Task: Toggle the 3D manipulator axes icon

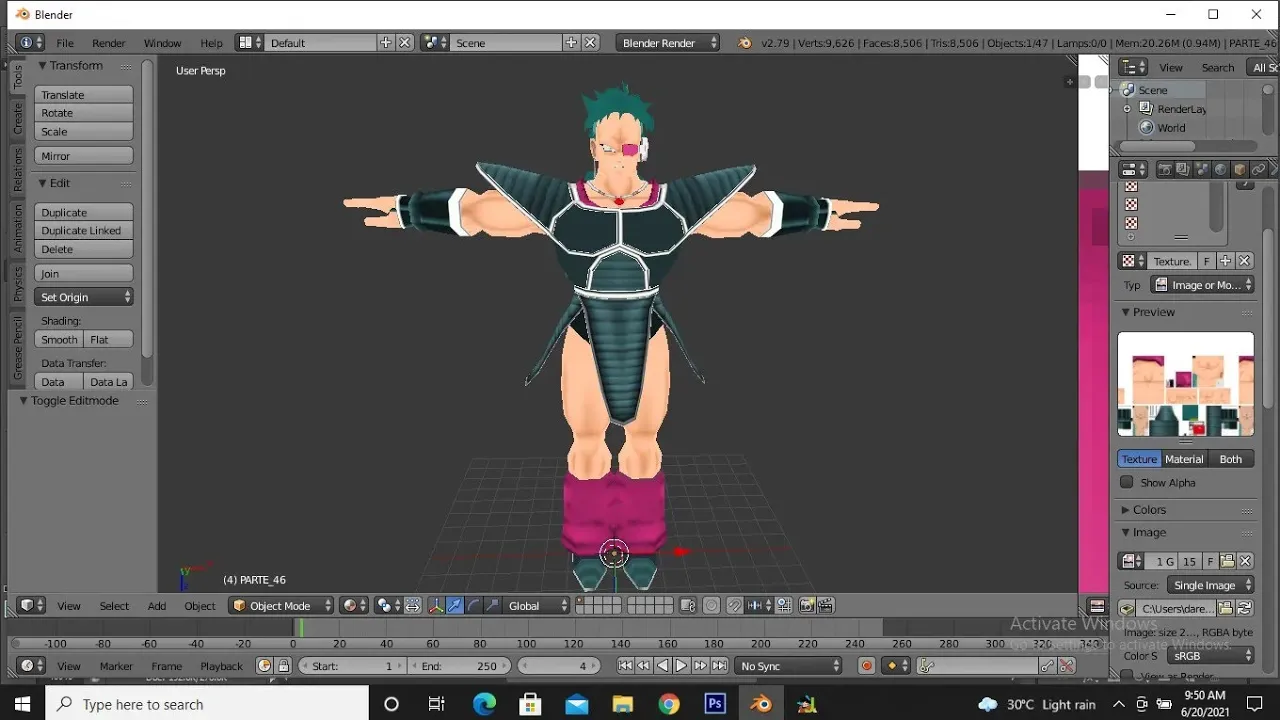Action: click(x=436, y=606)
